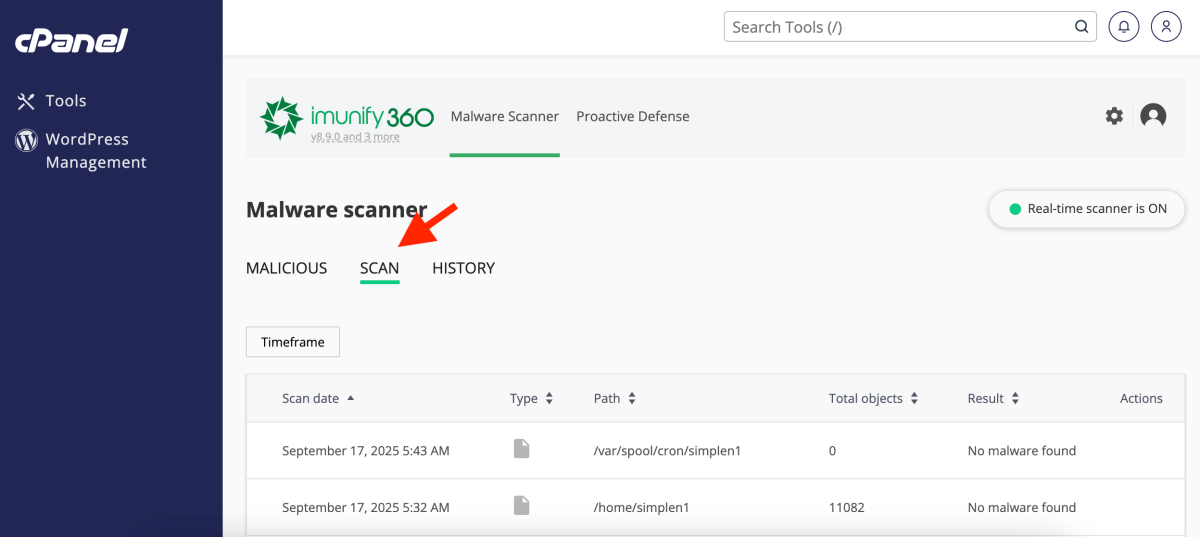Open the HISTORY tab
The width and height of the screenshot is (1200, 537).
463,268
